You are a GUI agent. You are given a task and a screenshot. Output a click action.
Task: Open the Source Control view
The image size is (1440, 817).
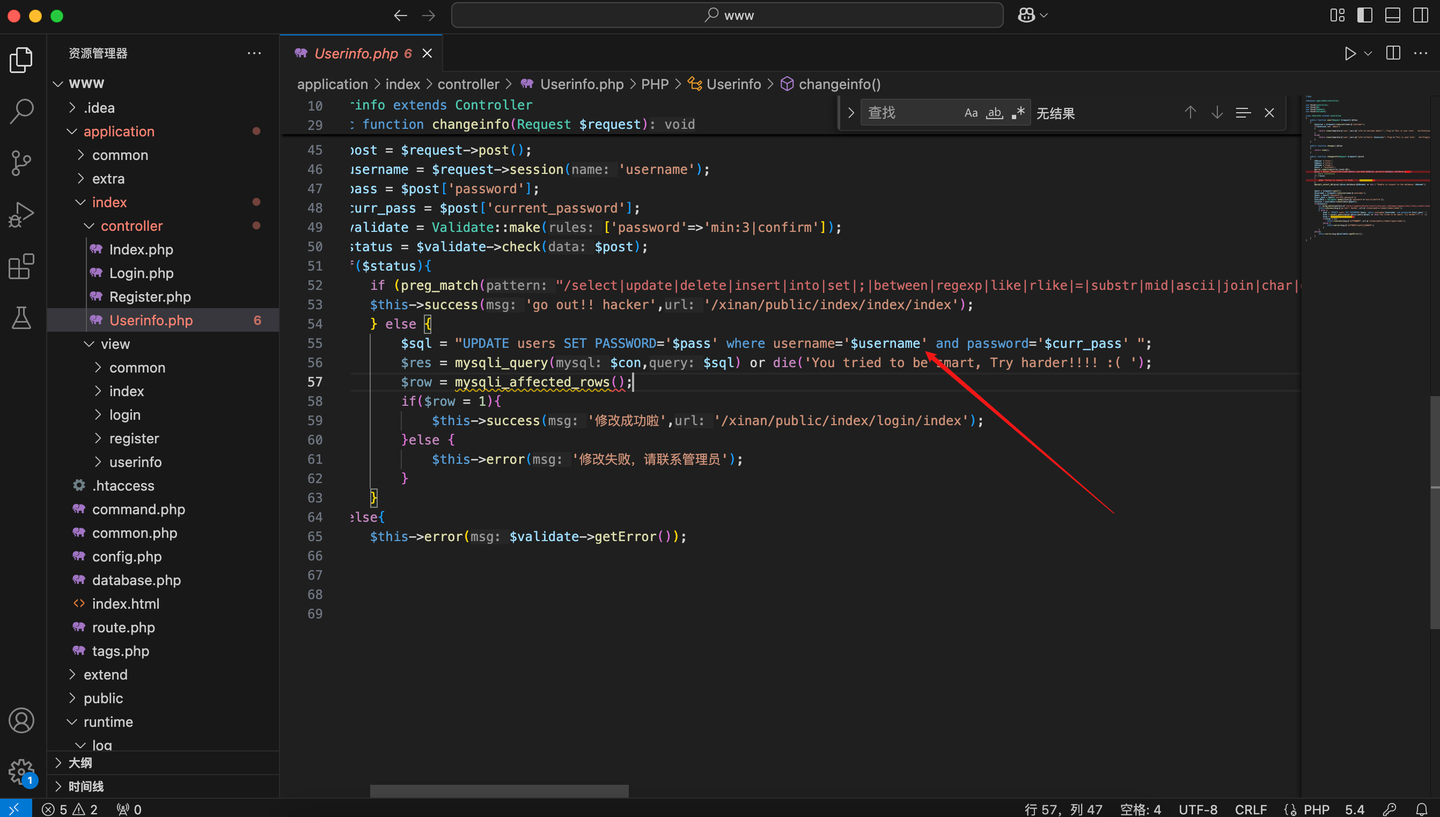point(21,163)
